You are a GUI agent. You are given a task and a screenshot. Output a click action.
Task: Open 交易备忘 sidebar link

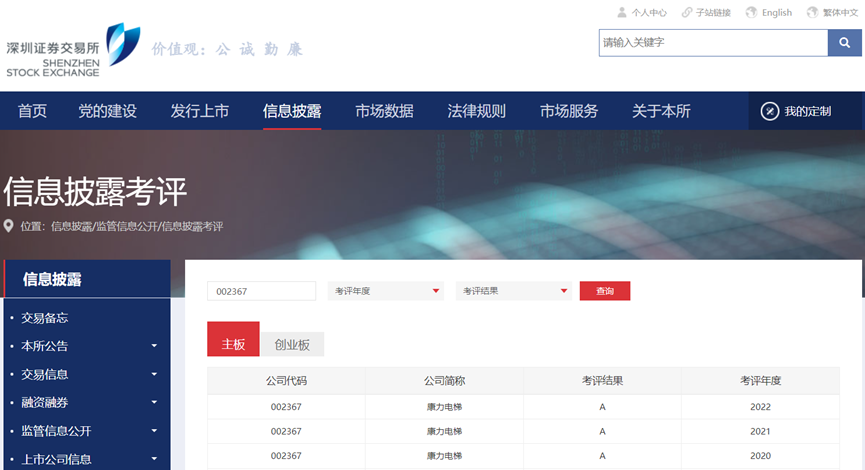45,318
